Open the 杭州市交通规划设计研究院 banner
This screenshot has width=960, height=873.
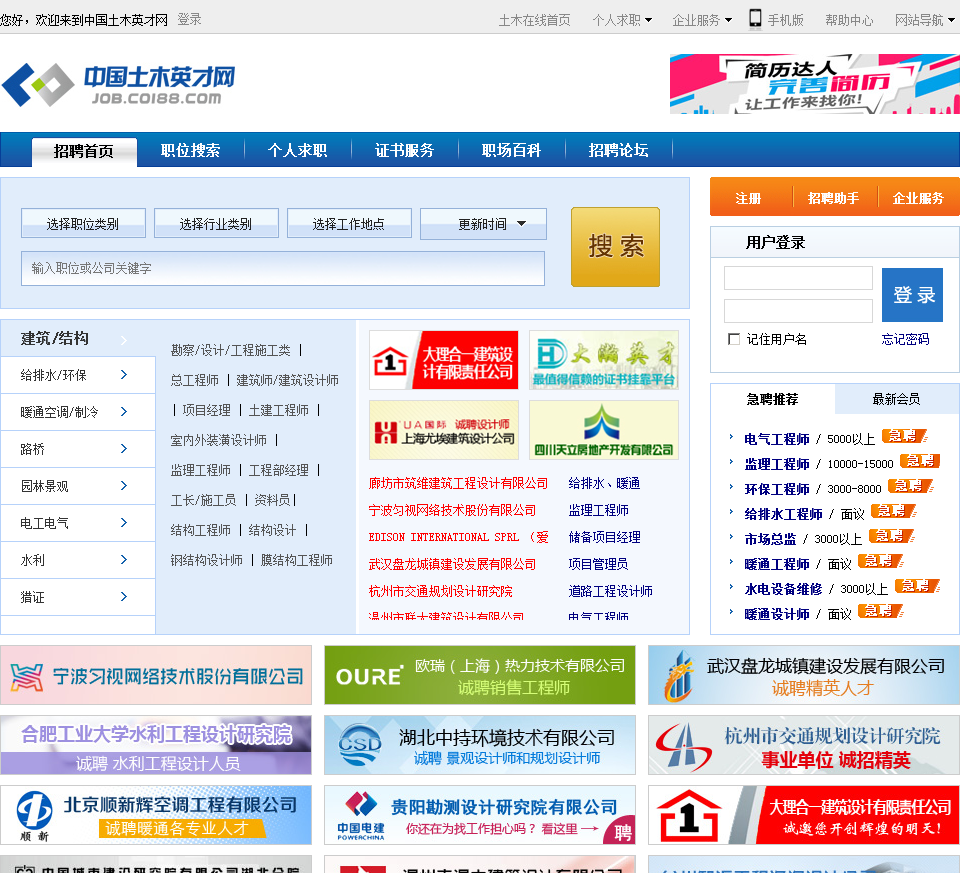804,745
